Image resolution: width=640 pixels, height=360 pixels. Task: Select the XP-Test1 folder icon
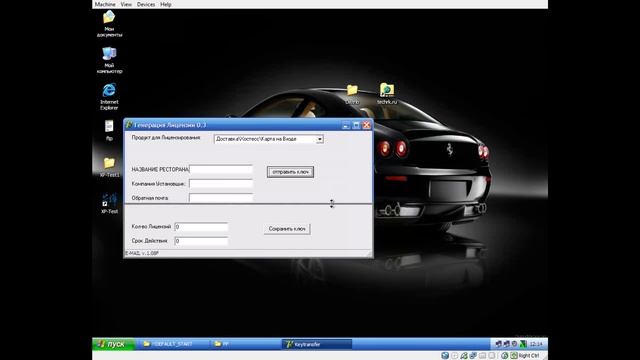pos(109,167)
